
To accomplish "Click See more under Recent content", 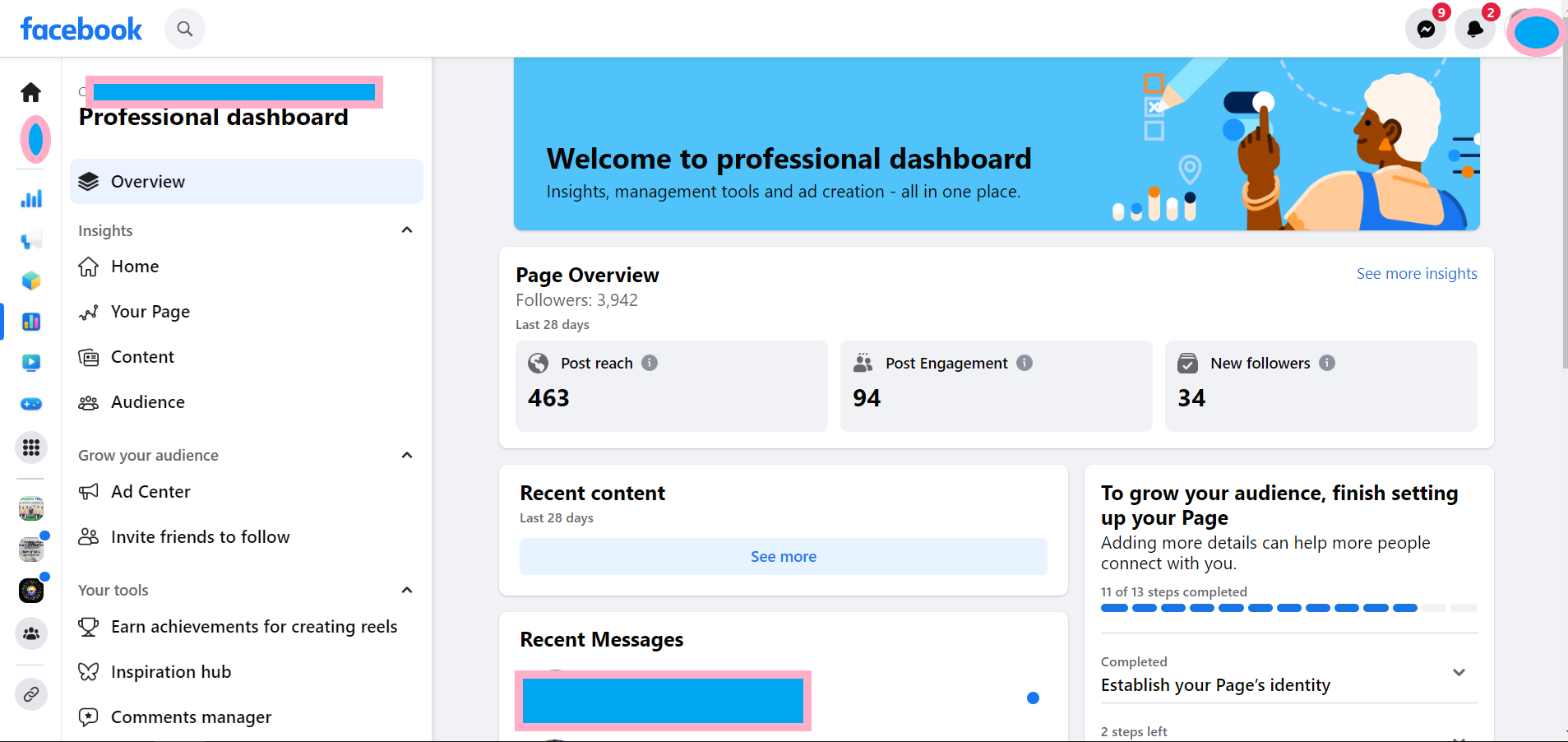I will click(783, 557).
